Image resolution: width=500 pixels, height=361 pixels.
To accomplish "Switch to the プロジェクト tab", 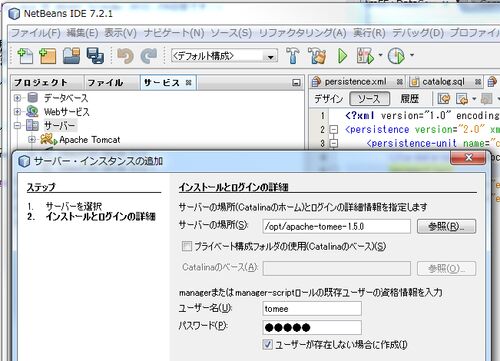I will pos(41,82).
